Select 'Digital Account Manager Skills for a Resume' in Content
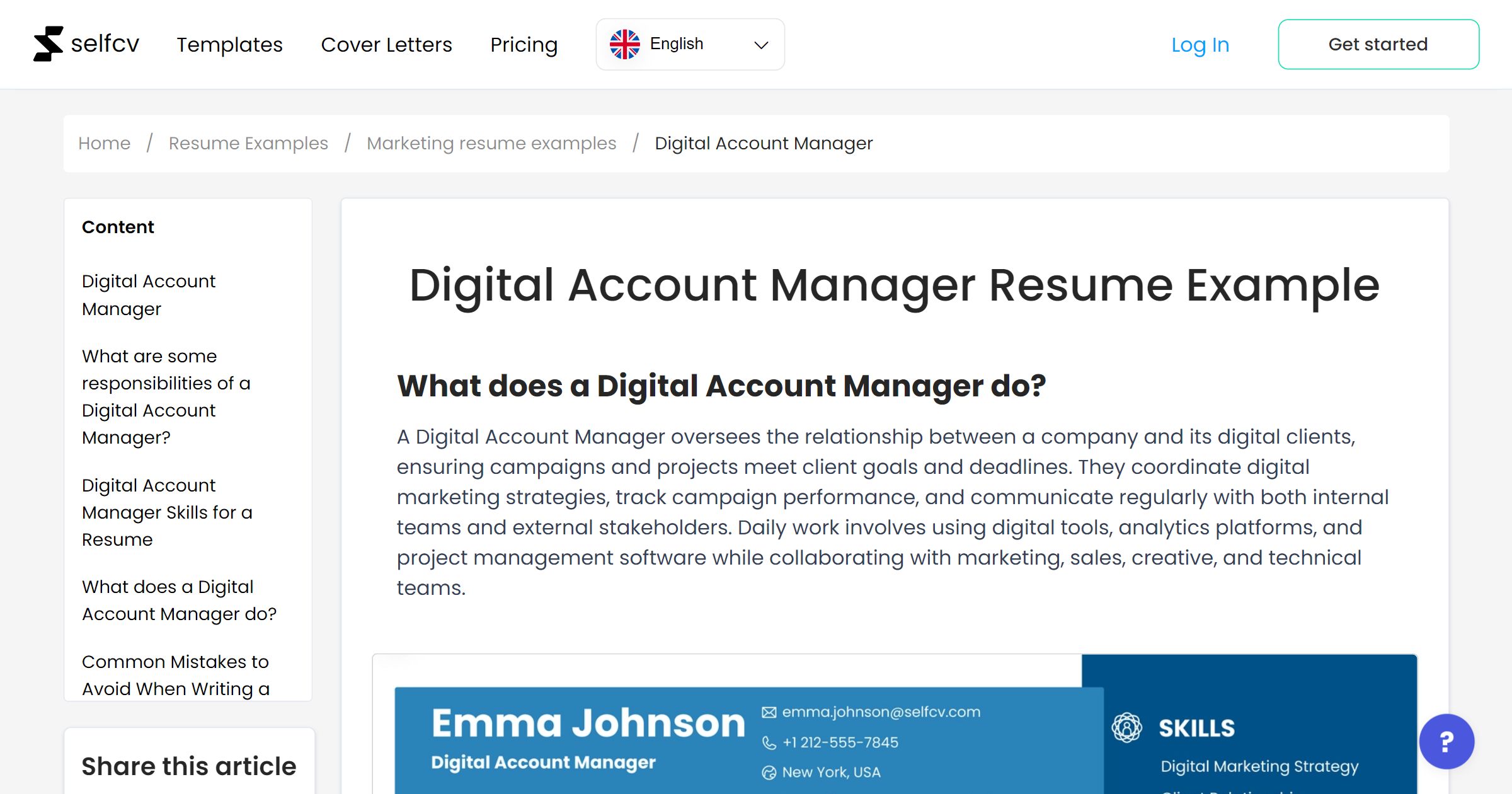1512x794 pixels. (x=167, y=512)
